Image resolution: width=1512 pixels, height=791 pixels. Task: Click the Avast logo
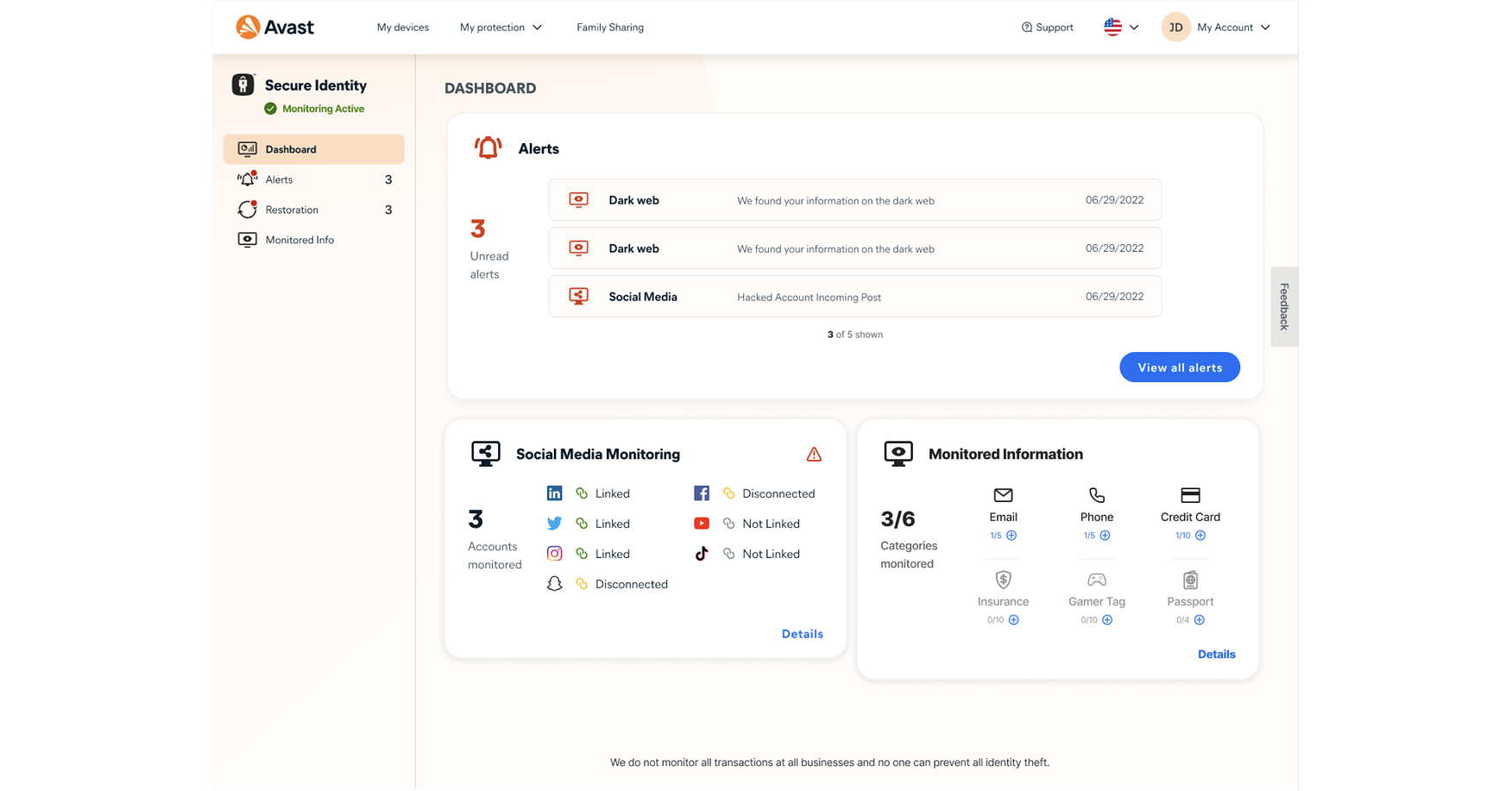[x=274, y=28]
